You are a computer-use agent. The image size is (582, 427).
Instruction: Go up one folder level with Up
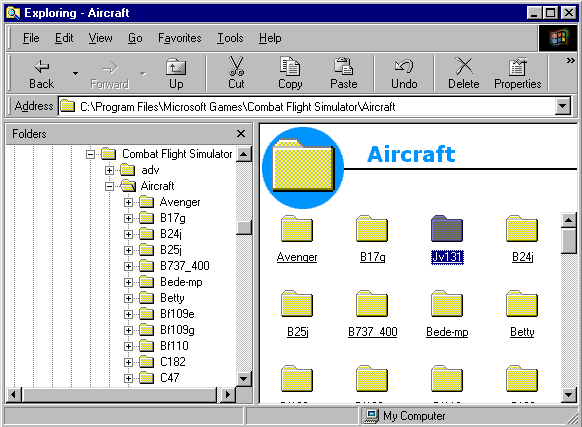tap(176, 74)
